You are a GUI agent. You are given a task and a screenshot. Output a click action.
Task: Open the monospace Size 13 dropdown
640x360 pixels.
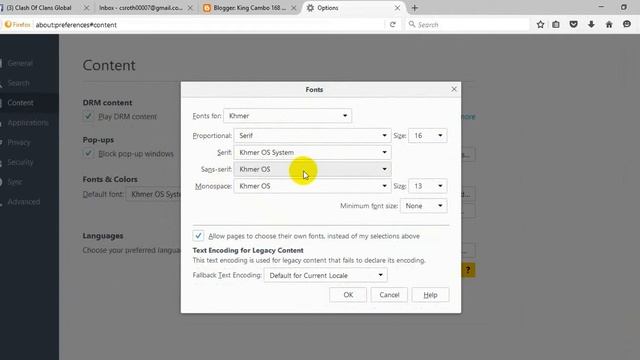point(427,186)
